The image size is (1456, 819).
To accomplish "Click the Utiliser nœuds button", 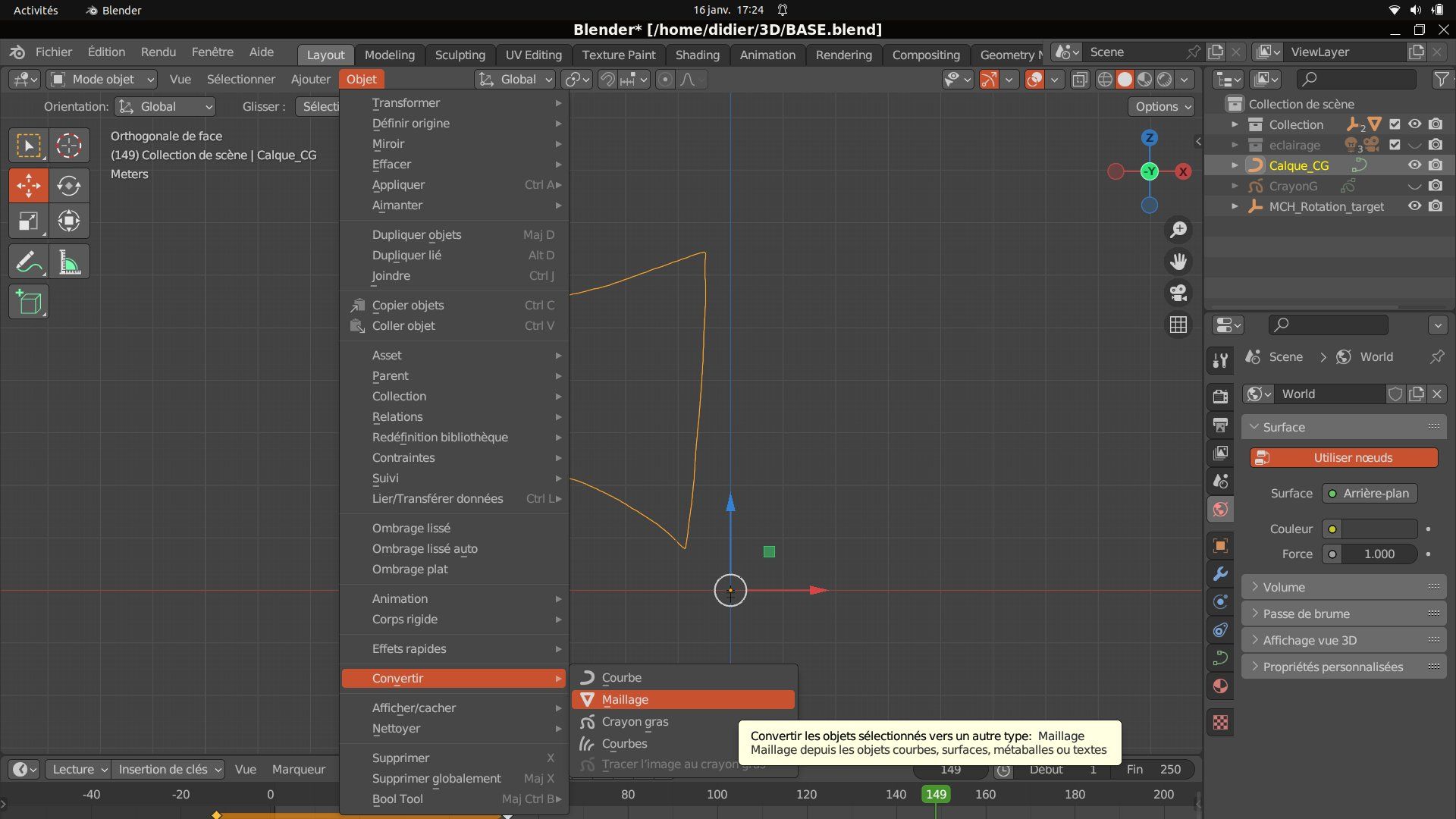I will pos(1344,457).
